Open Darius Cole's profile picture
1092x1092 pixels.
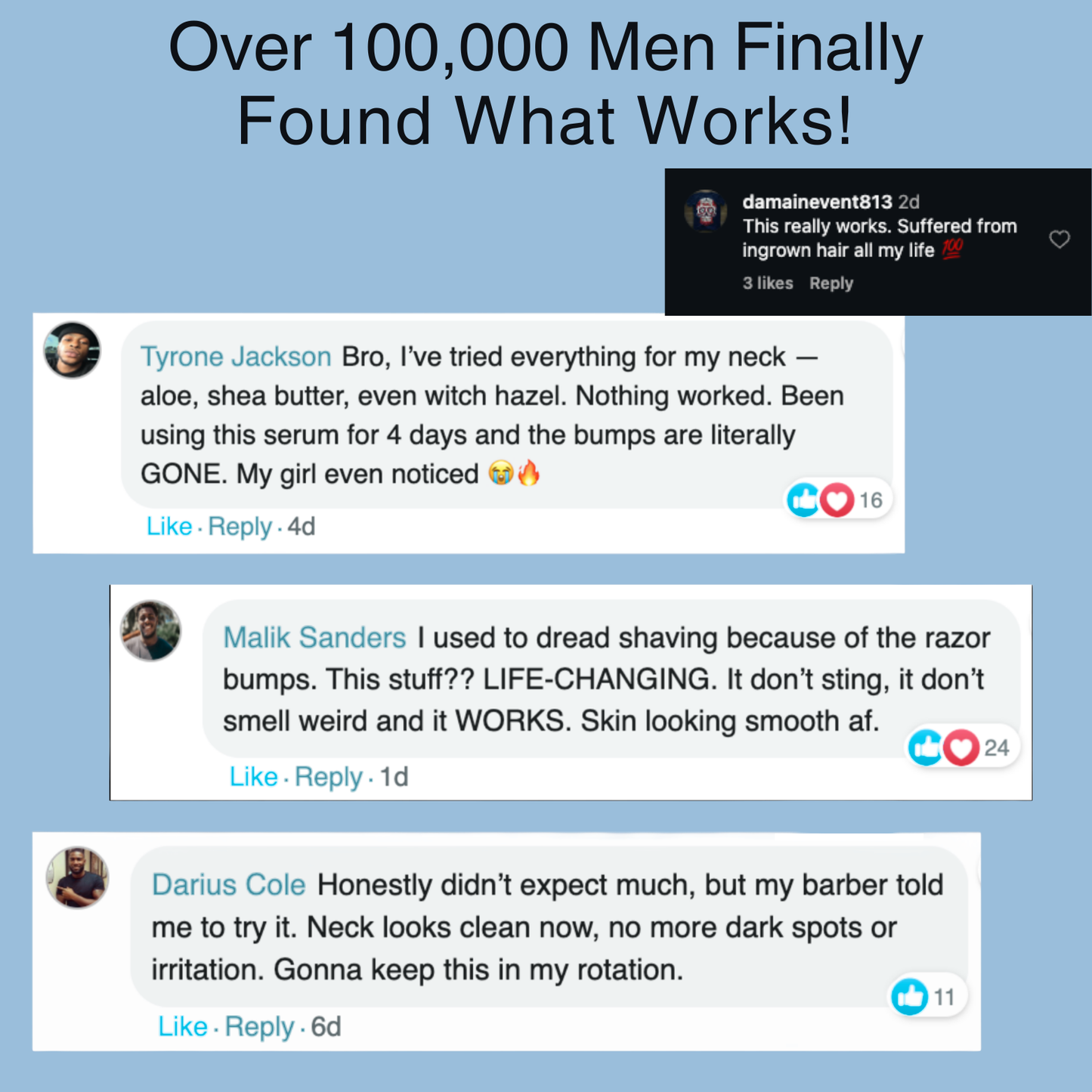pyautogui.click(x=78, y=877)
